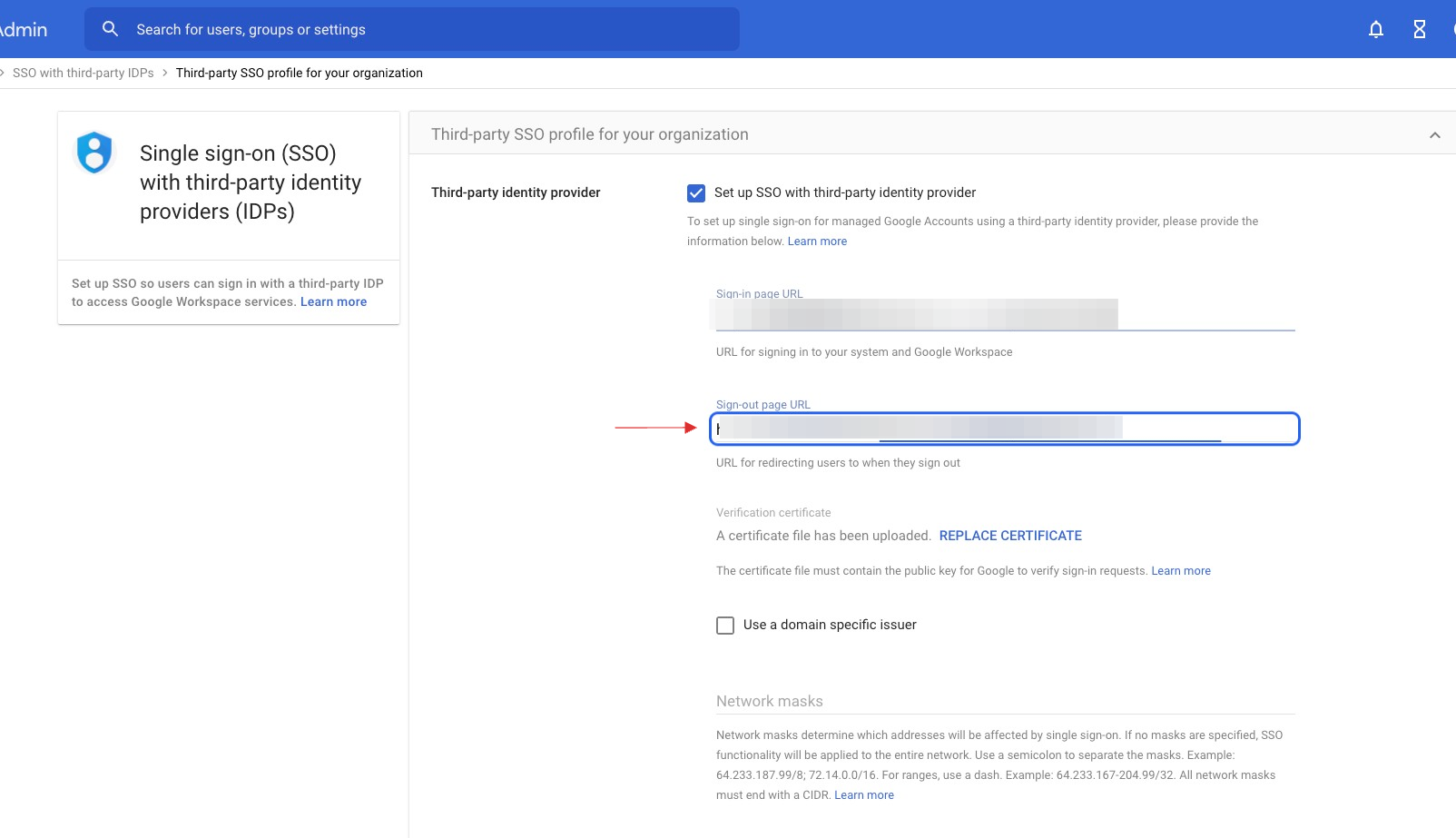Uncheck Set up SSO with third-party identity provider

pos(696,192)
